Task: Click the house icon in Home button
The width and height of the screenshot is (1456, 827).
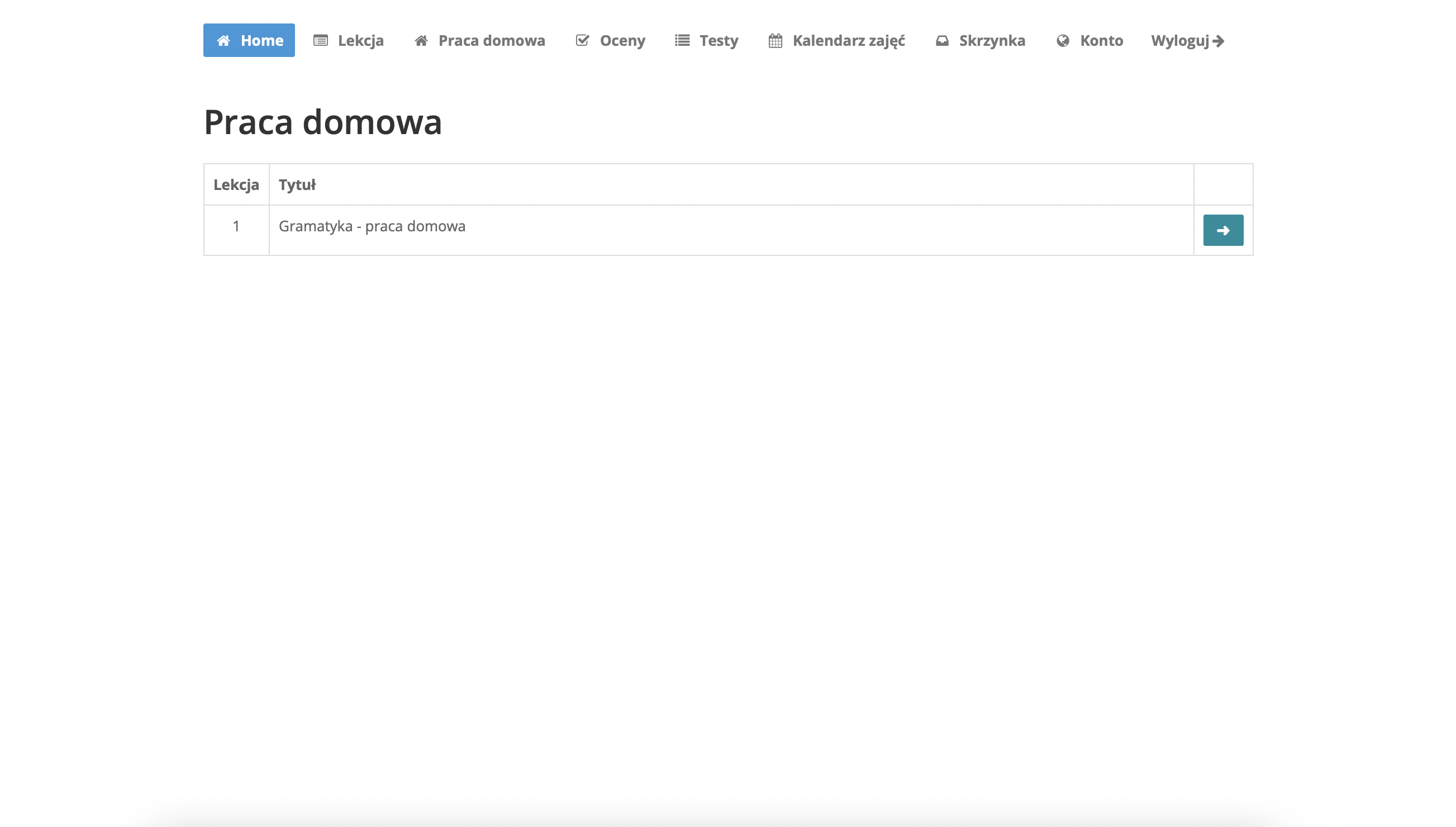Action: pos(223,40)
